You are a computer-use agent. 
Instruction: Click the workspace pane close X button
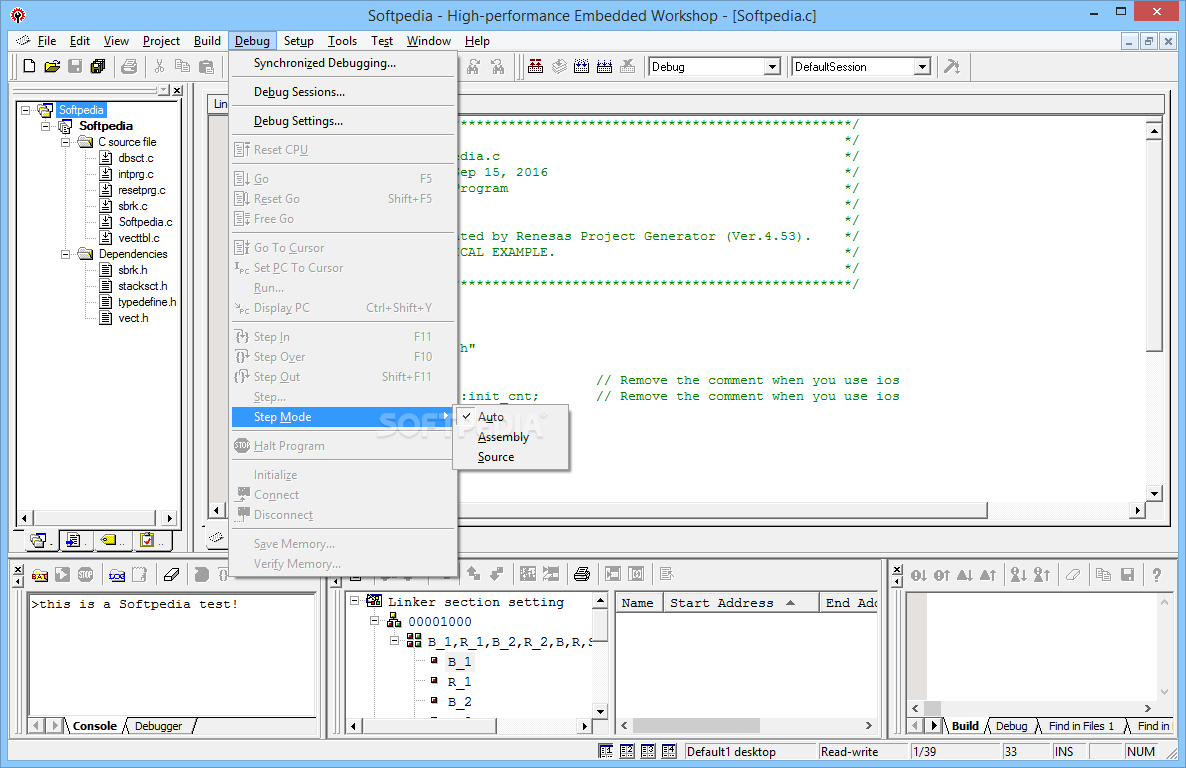coord(177,91)
